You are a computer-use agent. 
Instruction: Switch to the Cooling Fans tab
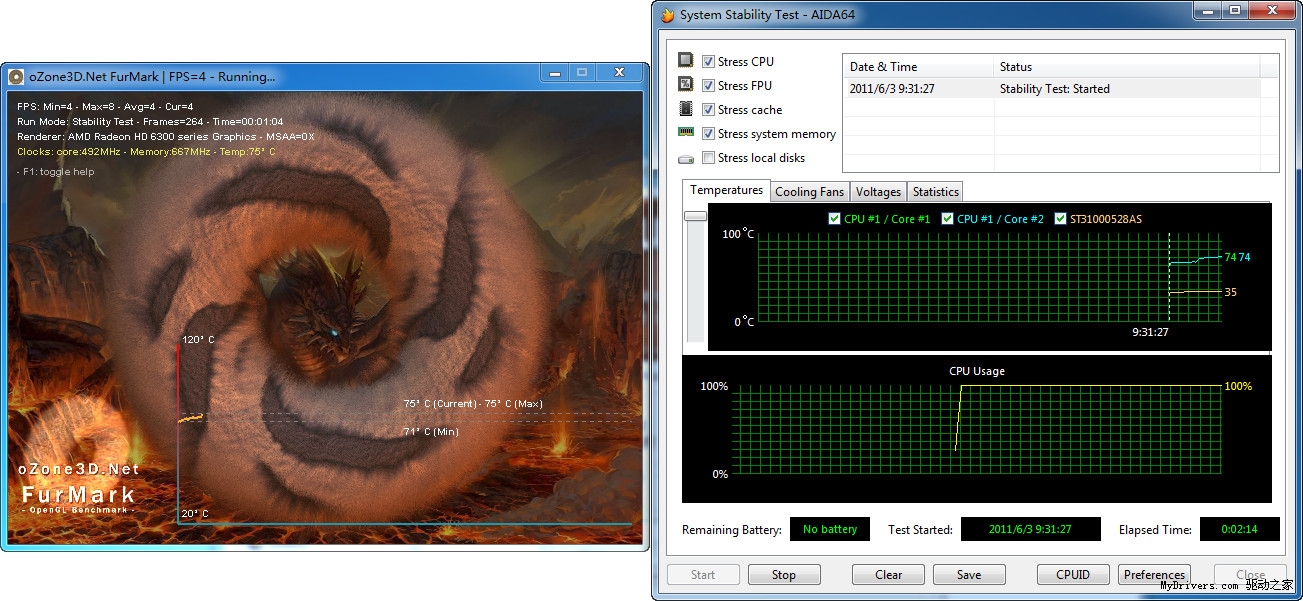tap(809, 192)
